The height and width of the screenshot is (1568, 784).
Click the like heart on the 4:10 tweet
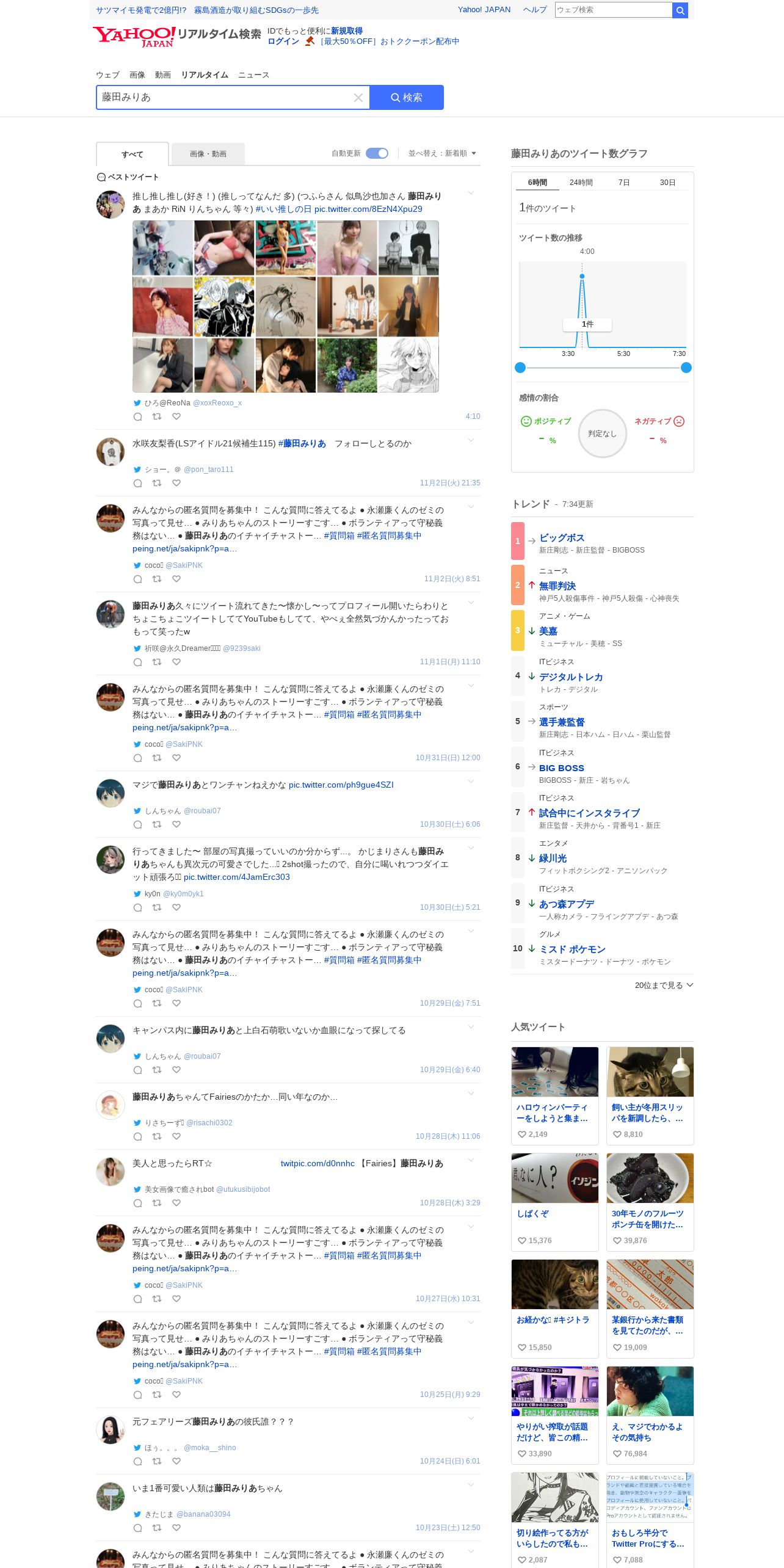coord(176,416)
